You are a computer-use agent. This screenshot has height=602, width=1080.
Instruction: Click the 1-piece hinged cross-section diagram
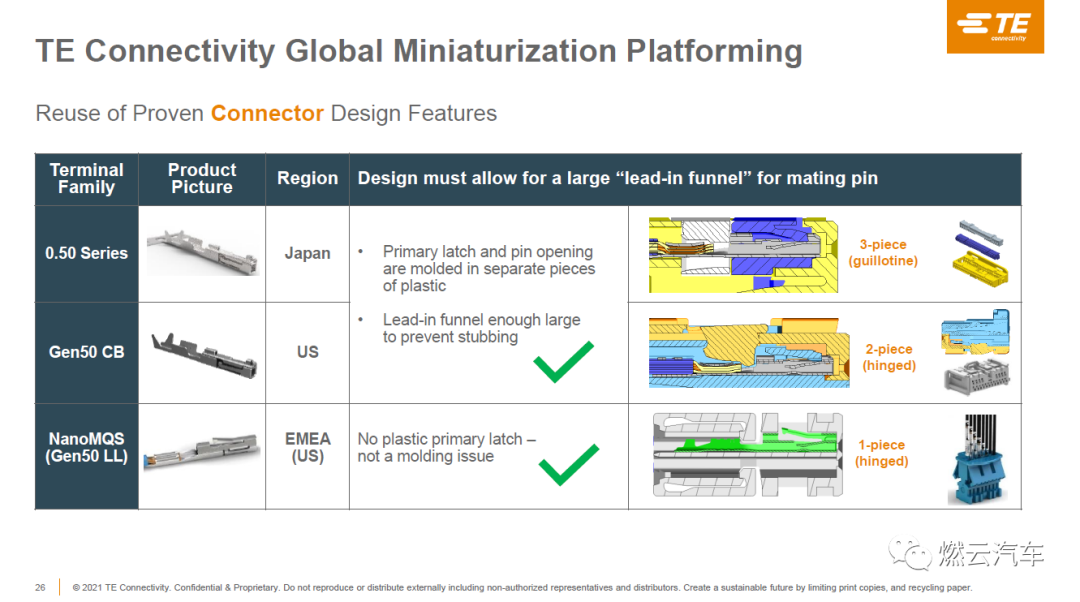point(747,455)
